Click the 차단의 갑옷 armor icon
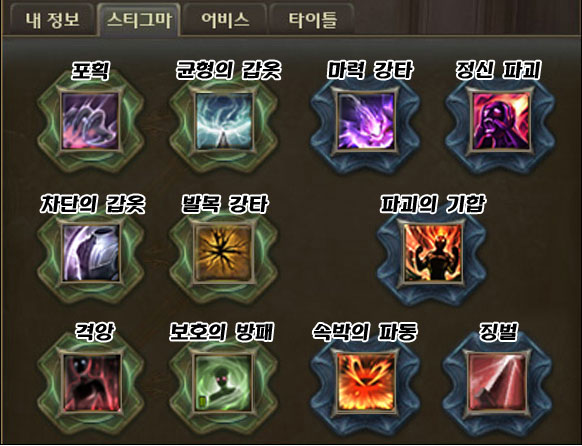 click(x=90, y=253)
